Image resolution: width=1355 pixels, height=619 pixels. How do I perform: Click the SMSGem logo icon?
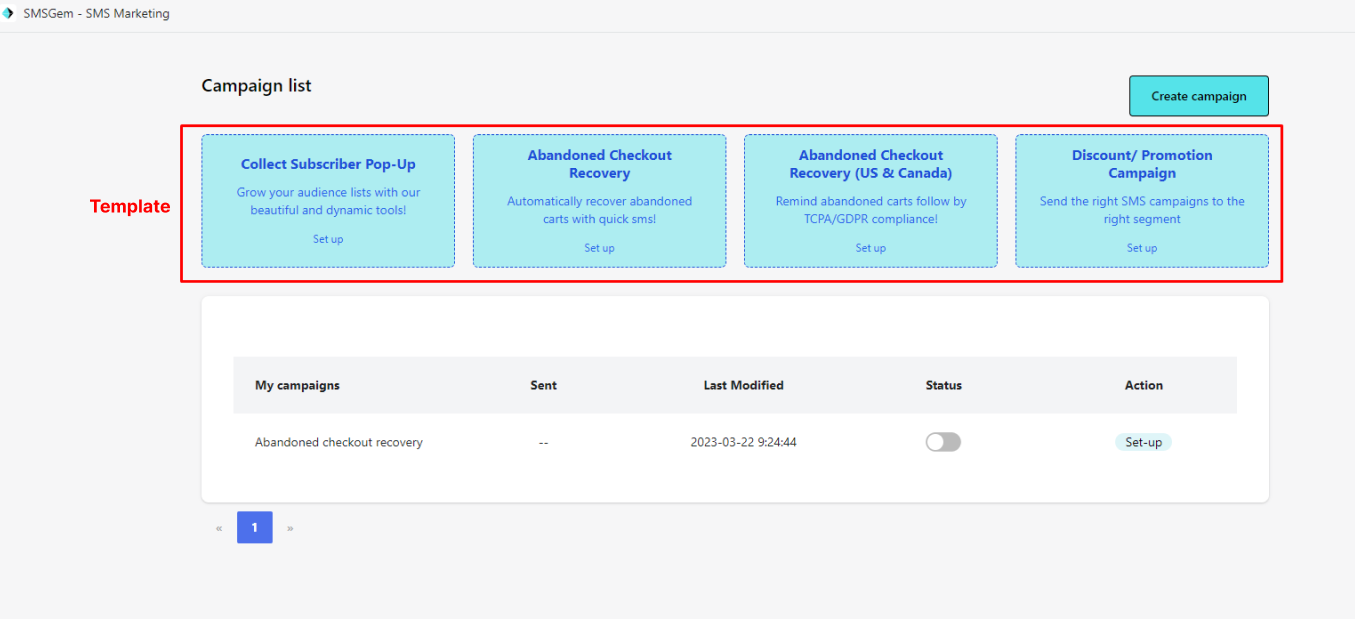tap(8, 14)
